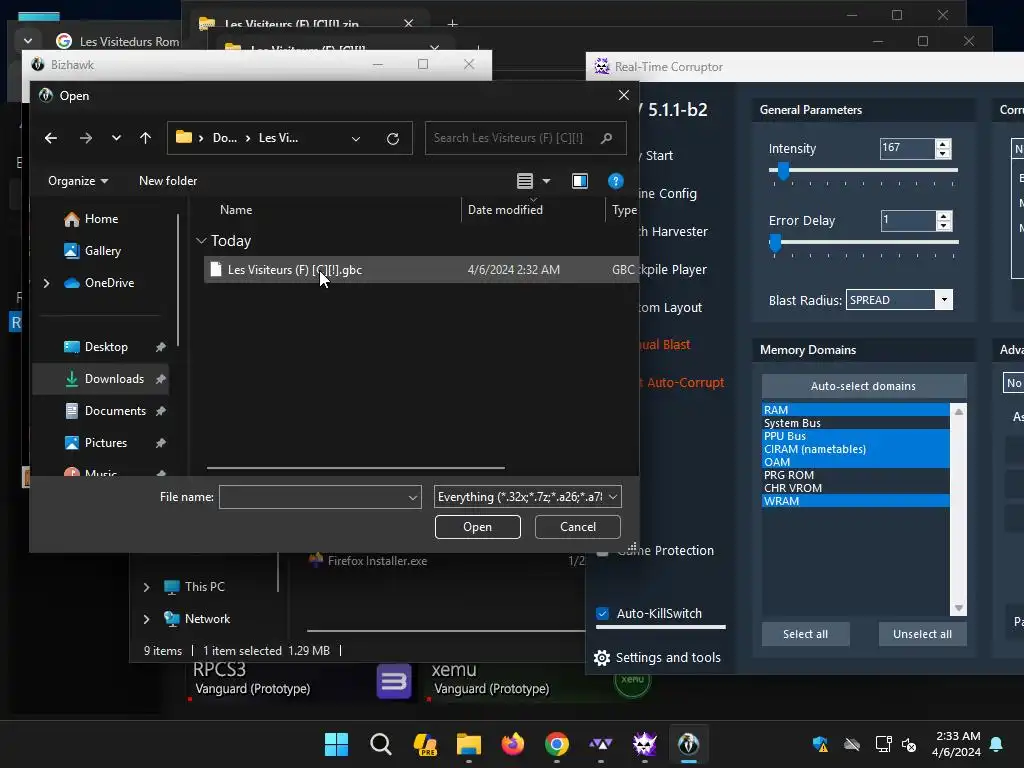
Task: Toggle the PRG ROM memory domain
Action: tap(856, 475)
